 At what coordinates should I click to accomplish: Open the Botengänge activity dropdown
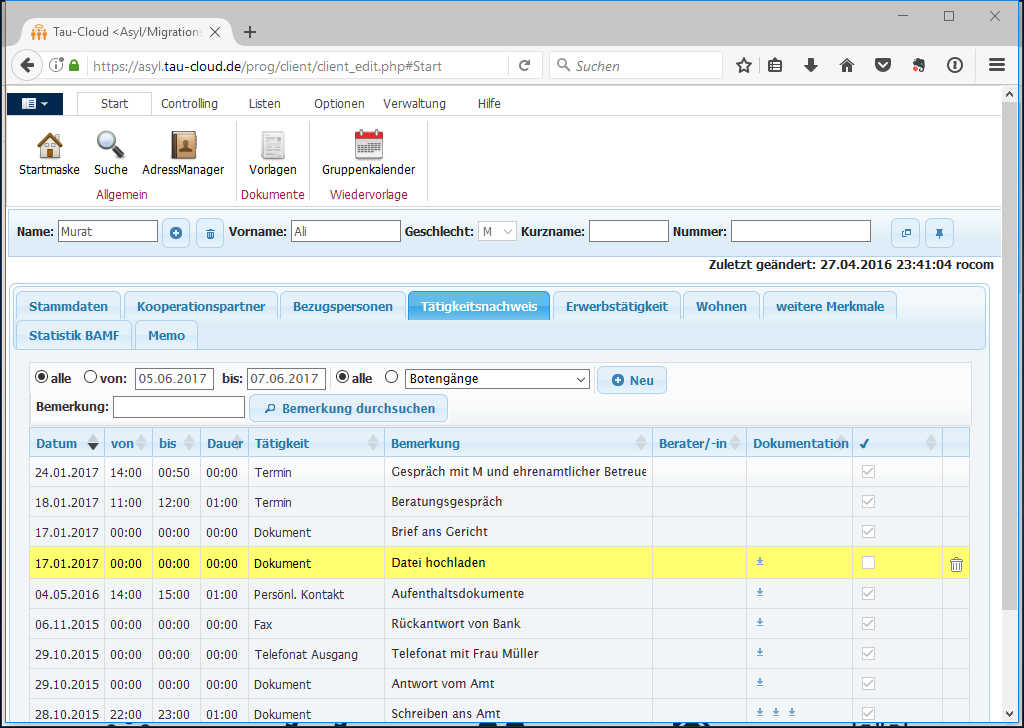[x=498, y=379]
